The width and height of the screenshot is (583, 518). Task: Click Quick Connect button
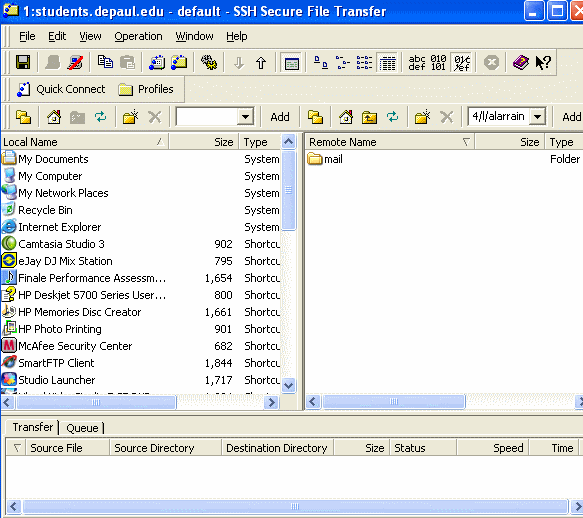61,89
